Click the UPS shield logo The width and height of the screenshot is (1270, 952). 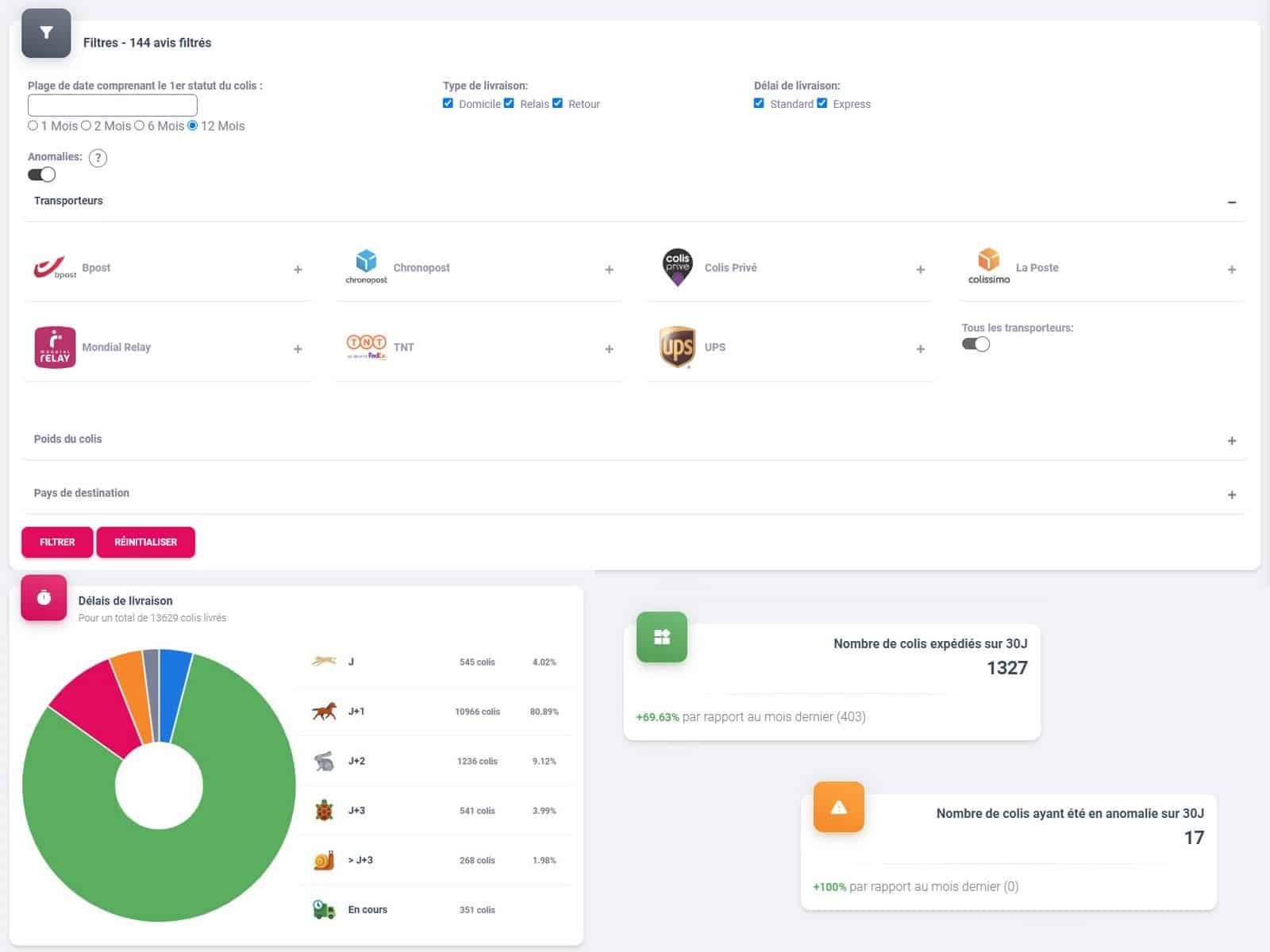point(677,347)
